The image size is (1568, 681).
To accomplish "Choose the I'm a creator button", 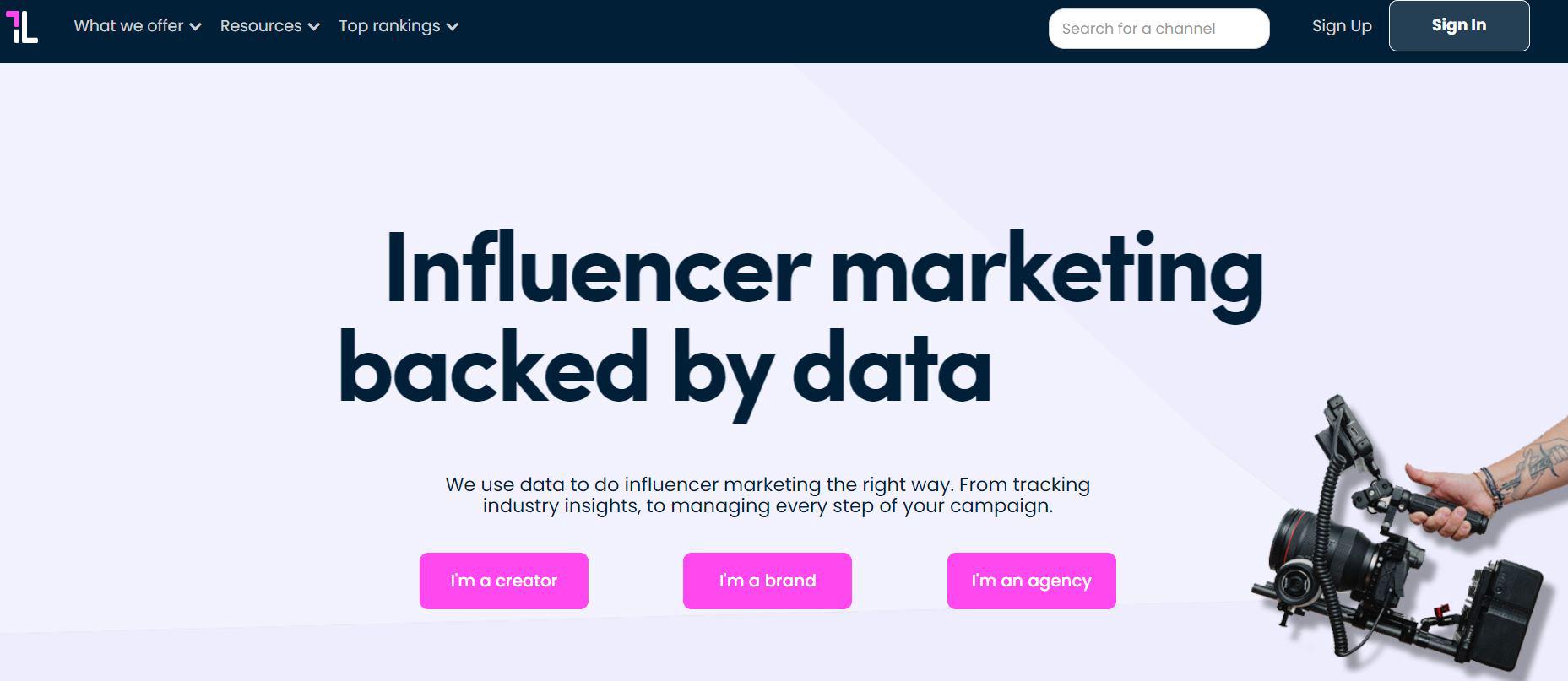I will (x=503, y=581).
